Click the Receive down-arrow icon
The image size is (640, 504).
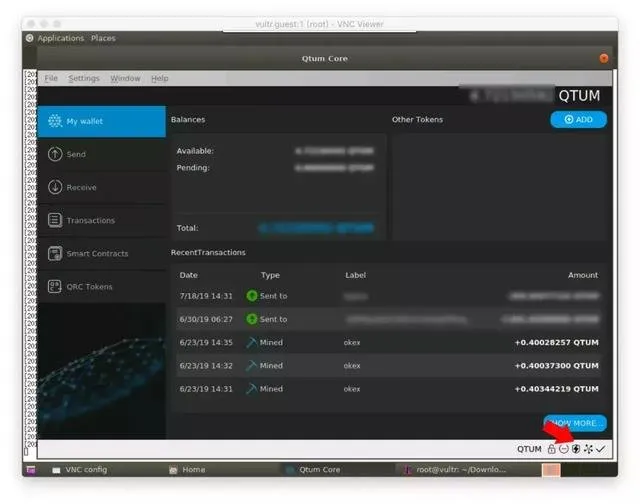tap(55, 187)
